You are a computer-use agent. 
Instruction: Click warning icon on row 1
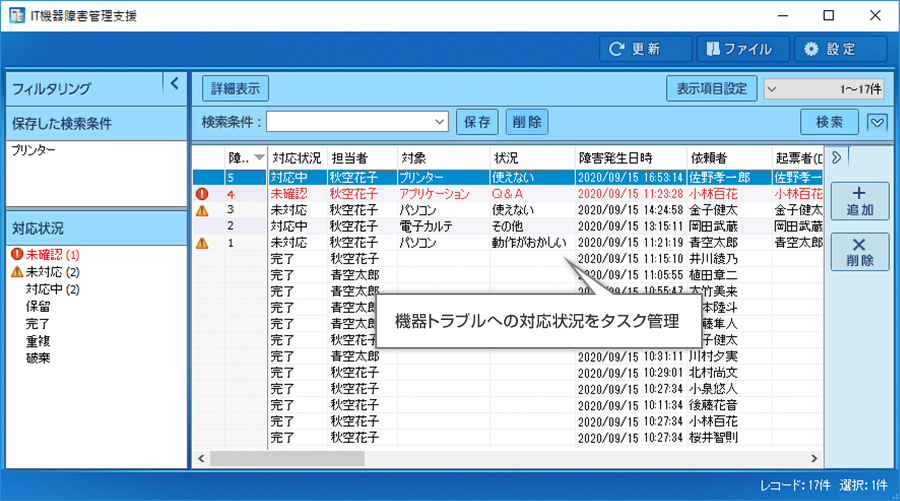click(202, 243)
